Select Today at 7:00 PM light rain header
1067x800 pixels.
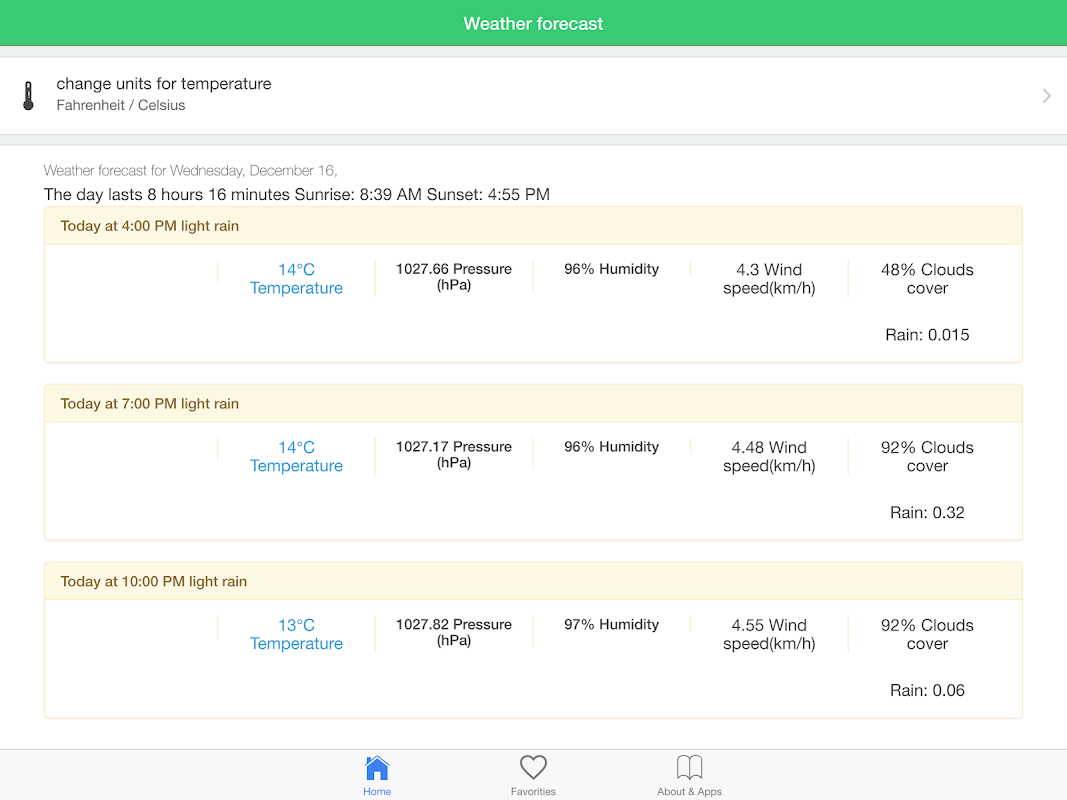tap(150, 404)
